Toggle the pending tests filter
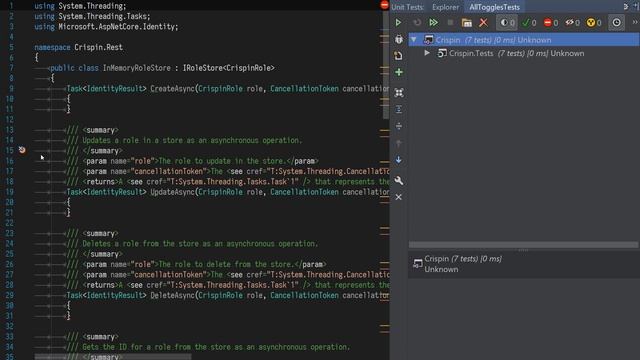 pos(507,23)
